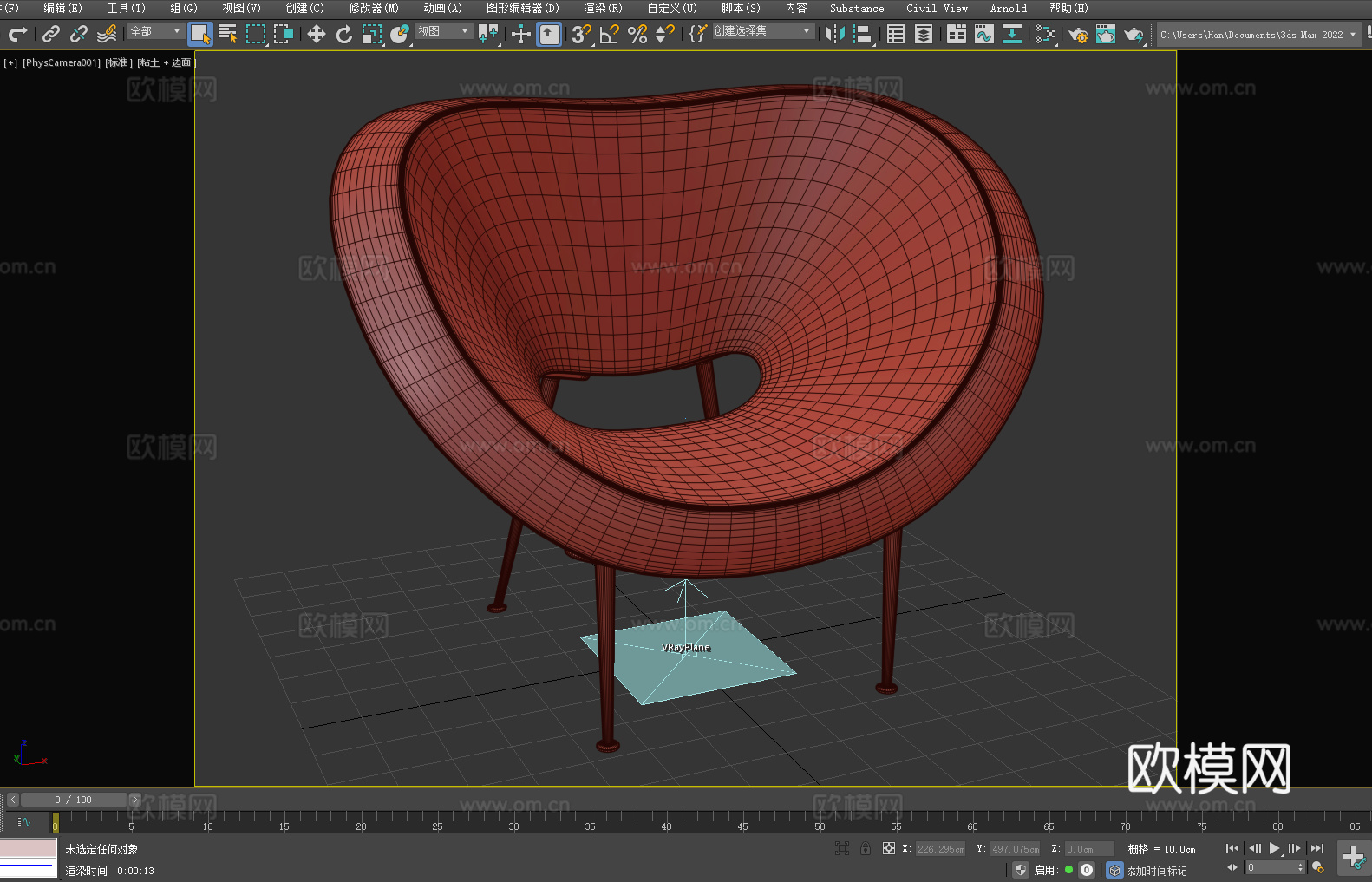Open the Civil View menu
The image size is (1372, 882).
pos(937,8)
